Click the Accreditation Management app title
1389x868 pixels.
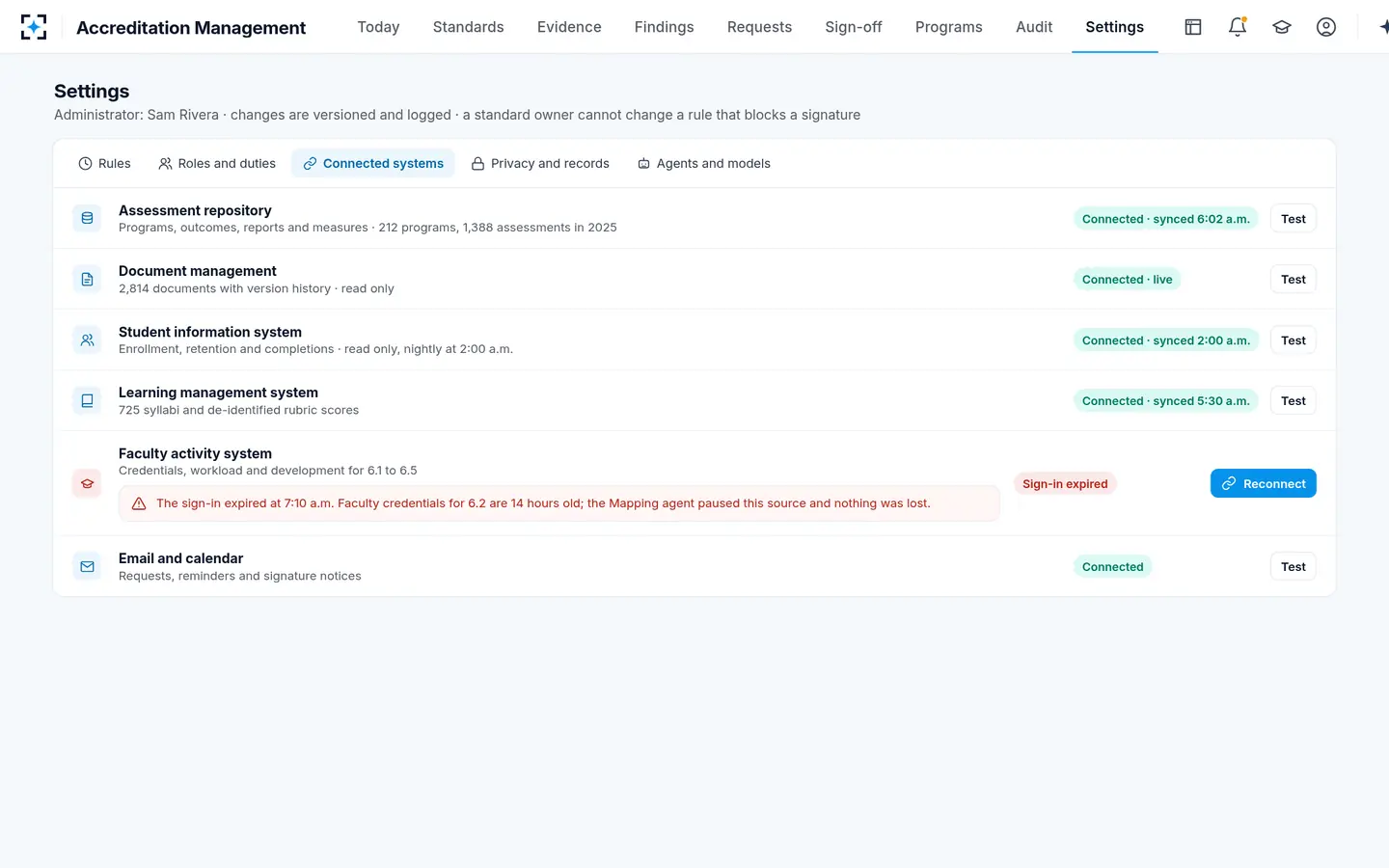191,28
